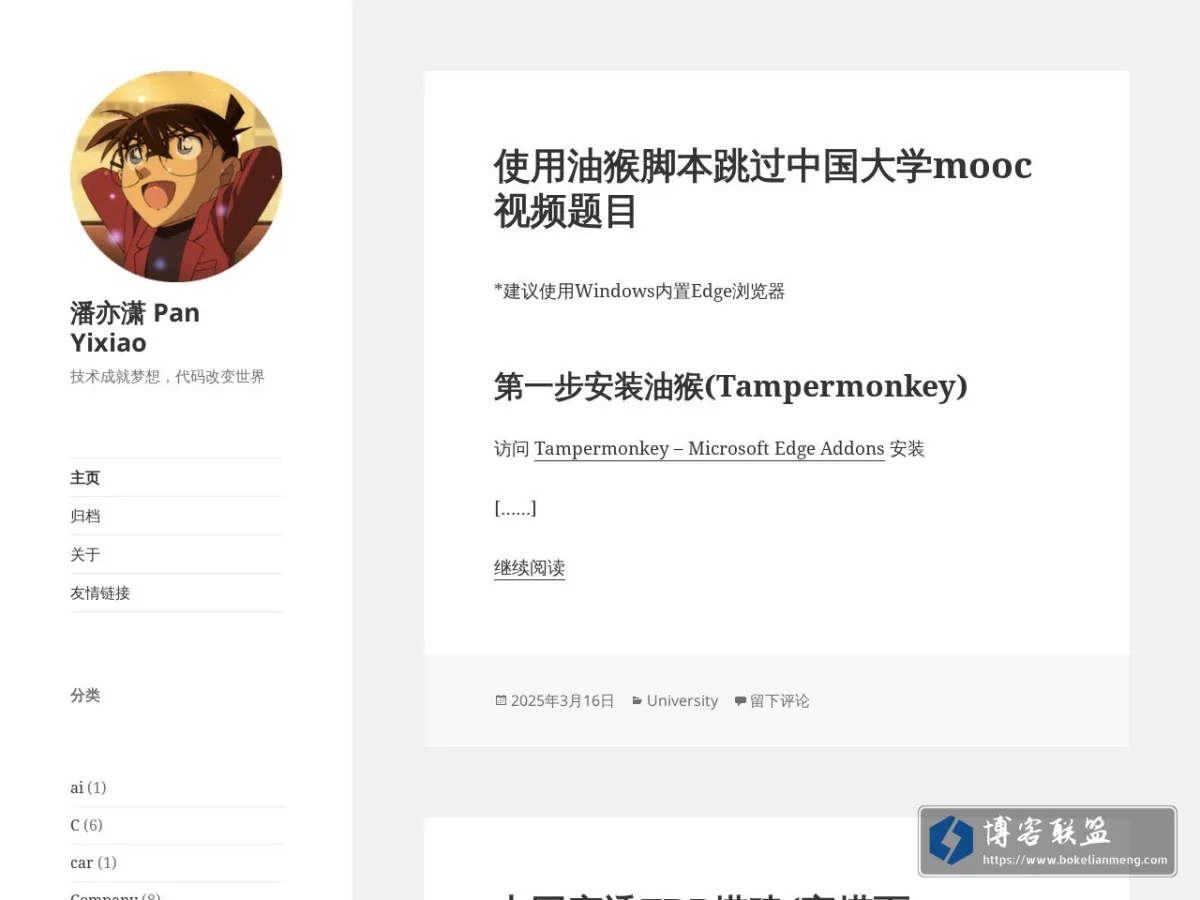Open the University category link
This screenshot has width=1200, height=900.
pos(682,701)
